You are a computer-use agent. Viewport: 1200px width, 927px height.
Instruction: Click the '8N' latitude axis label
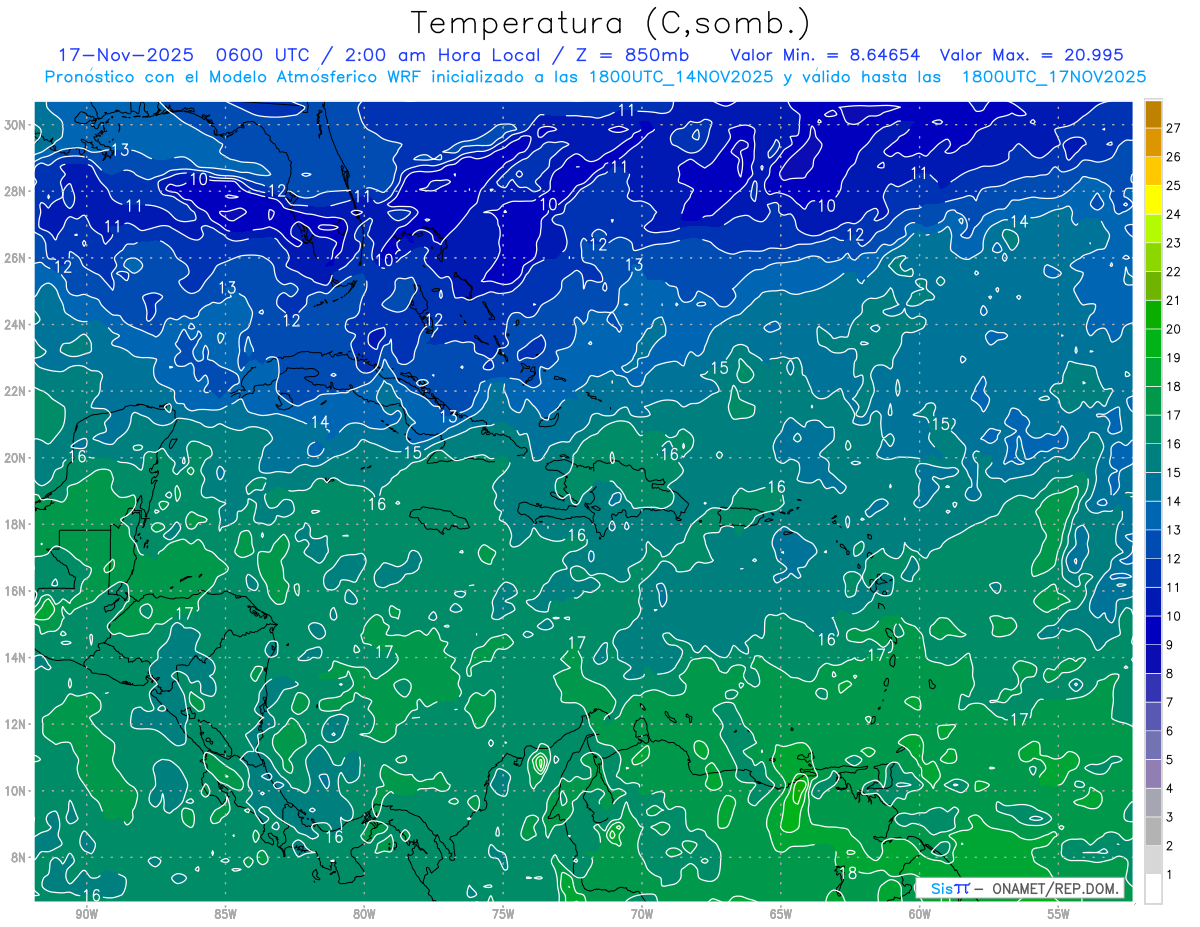(19, 857)
